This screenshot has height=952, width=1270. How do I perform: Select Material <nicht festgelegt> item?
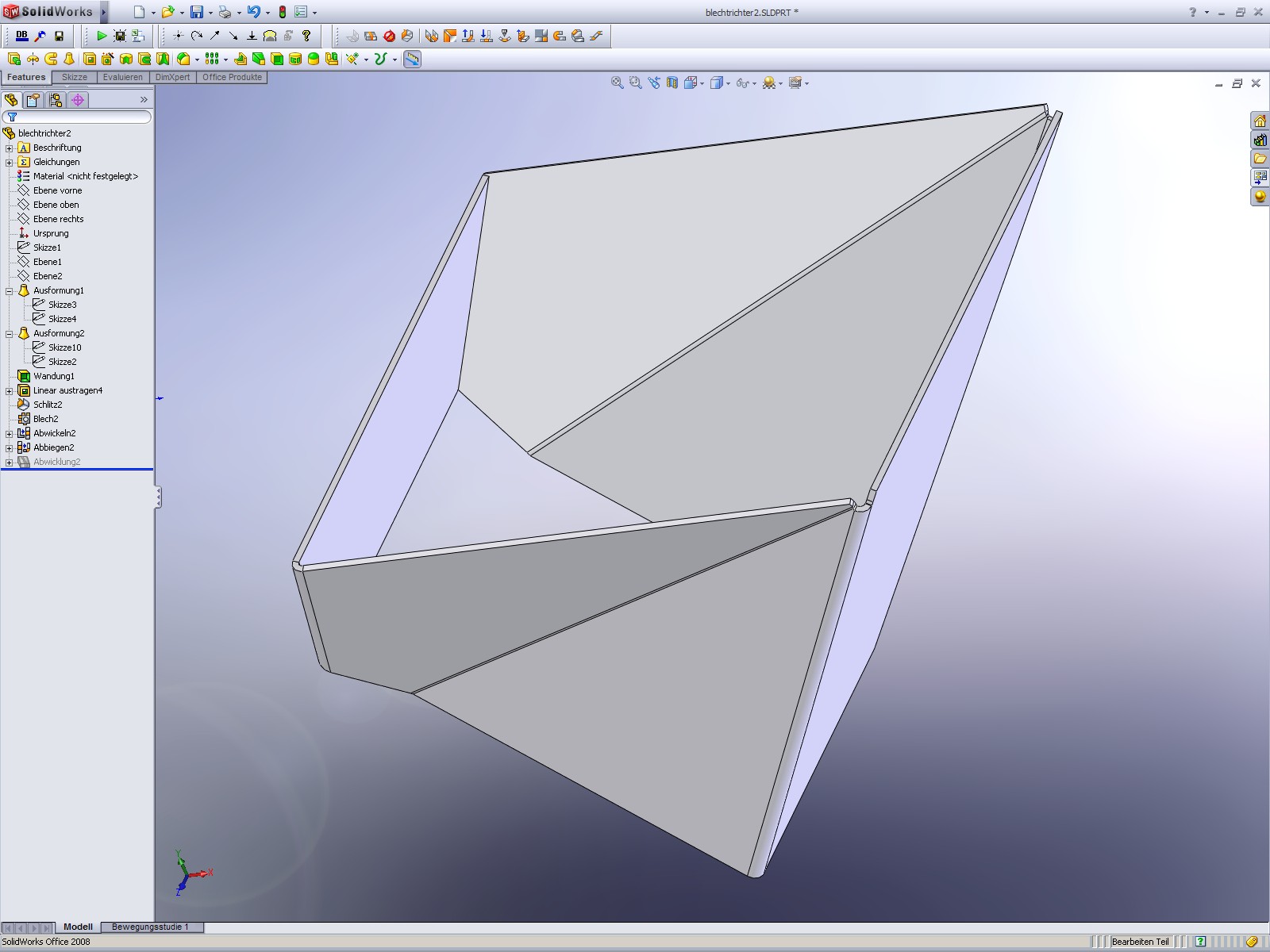(x=85, y=176)
